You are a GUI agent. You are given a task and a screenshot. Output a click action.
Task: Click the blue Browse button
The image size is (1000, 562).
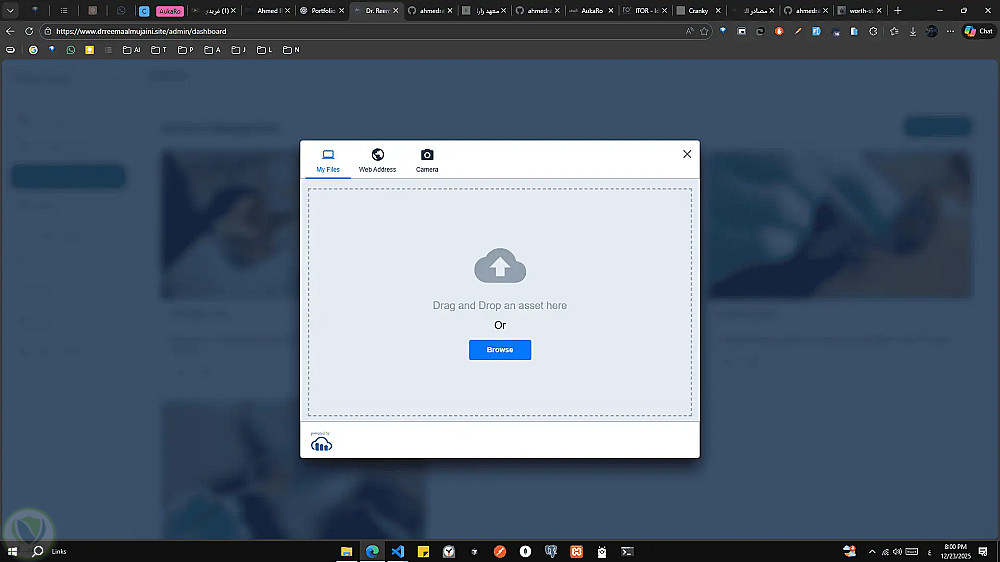[x=500, y=350]
